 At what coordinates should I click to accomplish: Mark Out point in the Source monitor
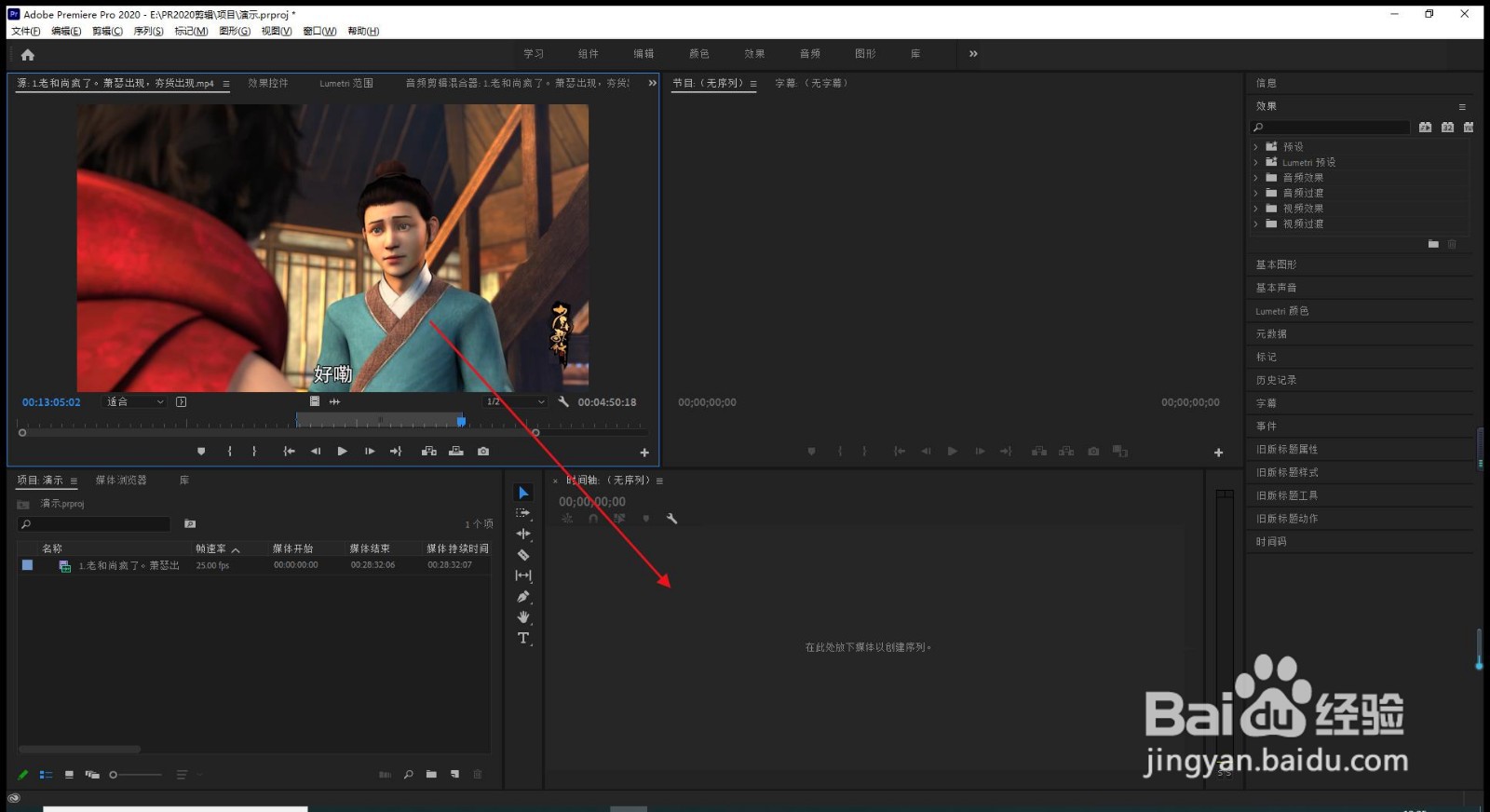254,452
